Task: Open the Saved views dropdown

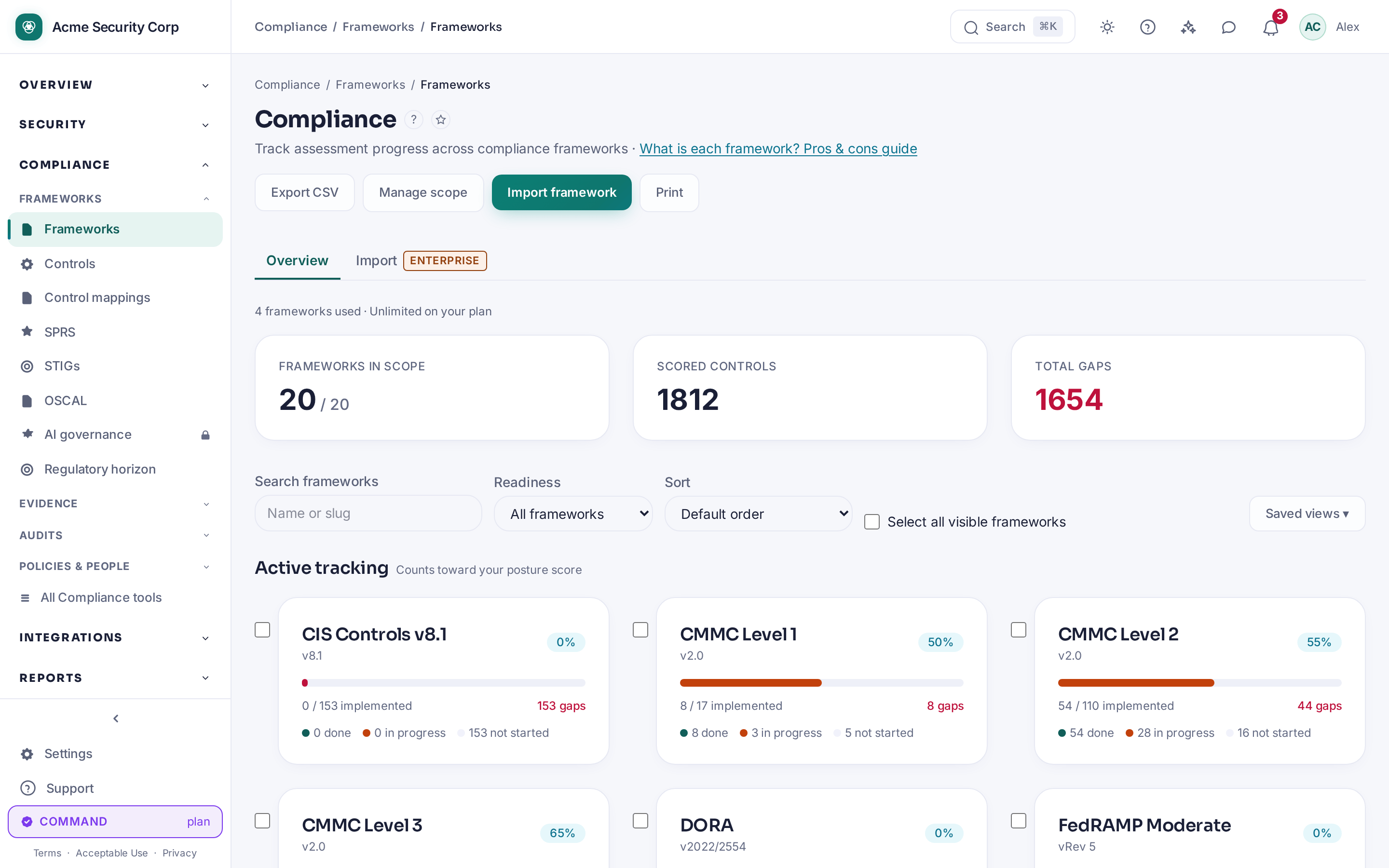Action: (1307, 514)
